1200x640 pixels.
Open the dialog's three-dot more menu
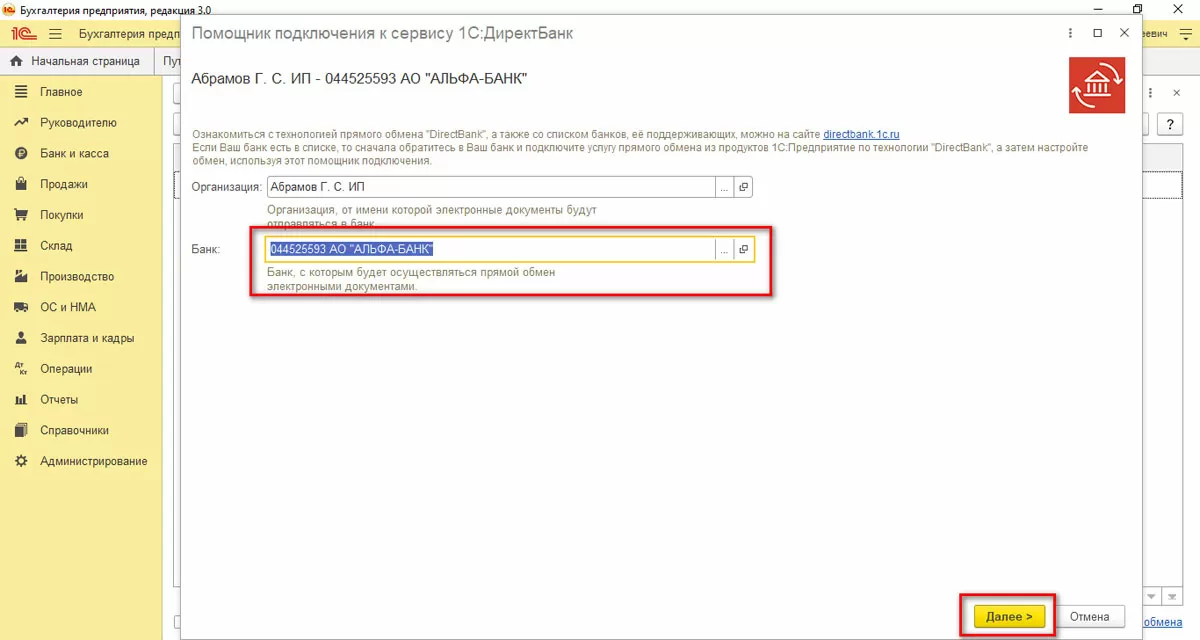click(x=1072, y=33)
